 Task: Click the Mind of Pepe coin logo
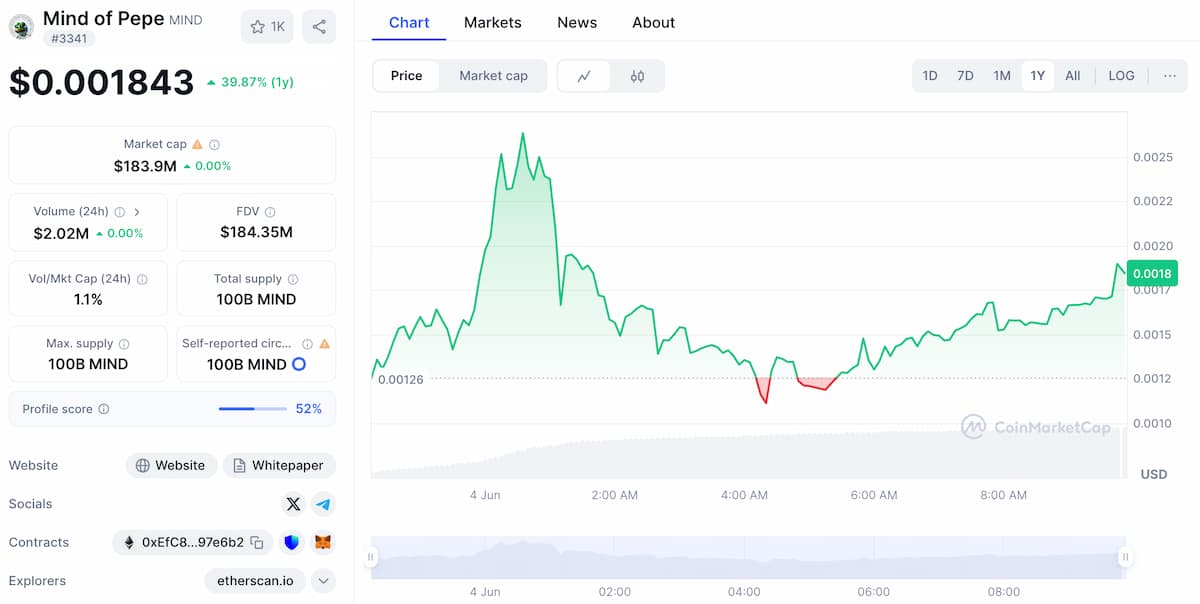click(21, 27)
